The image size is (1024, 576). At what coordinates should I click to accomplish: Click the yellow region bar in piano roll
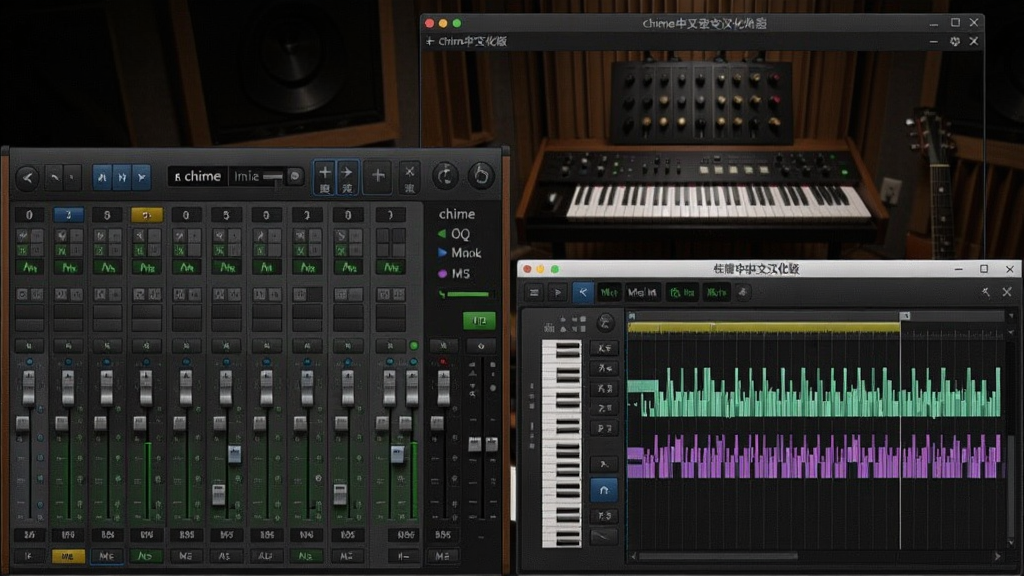[x=763, y=328]
